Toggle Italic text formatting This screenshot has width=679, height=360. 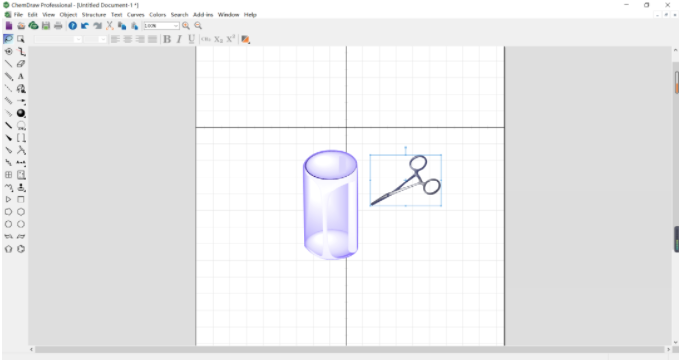(179, 39)
